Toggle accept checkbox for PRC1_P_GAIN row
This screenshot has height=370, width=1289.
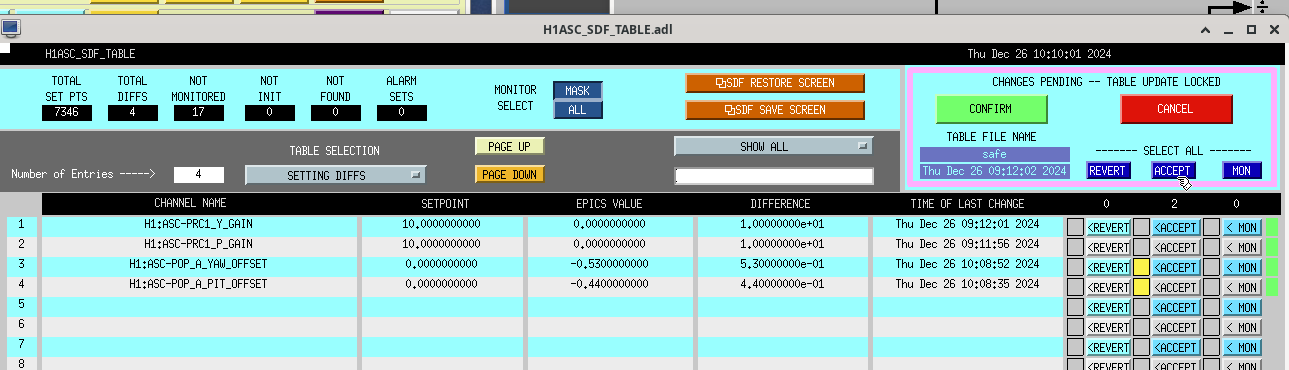[x=1141, y=247]
